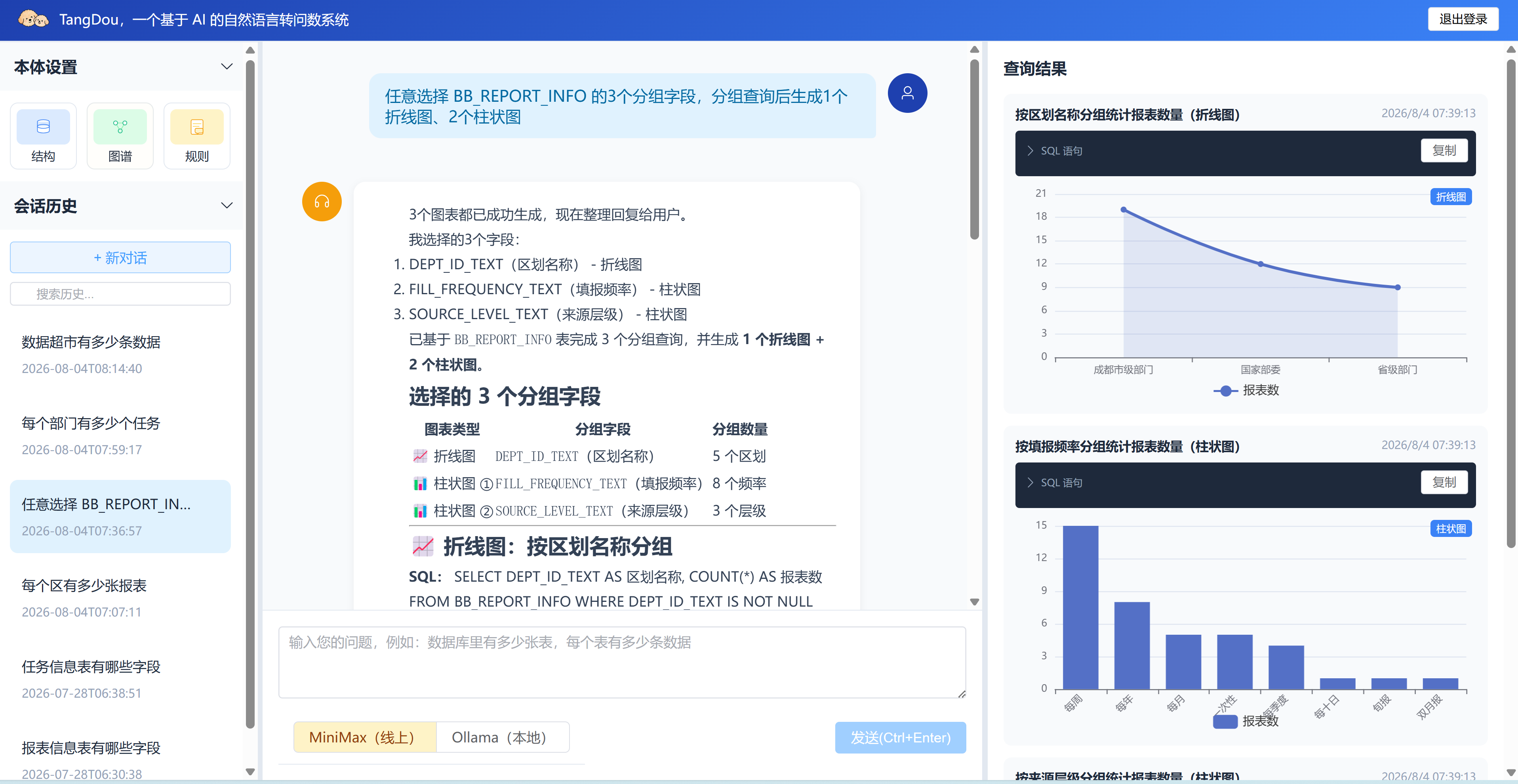This screenshot has width=1518, height=784.
Task: Click the TangDou dog logo
Action: (x=33, y=19)
